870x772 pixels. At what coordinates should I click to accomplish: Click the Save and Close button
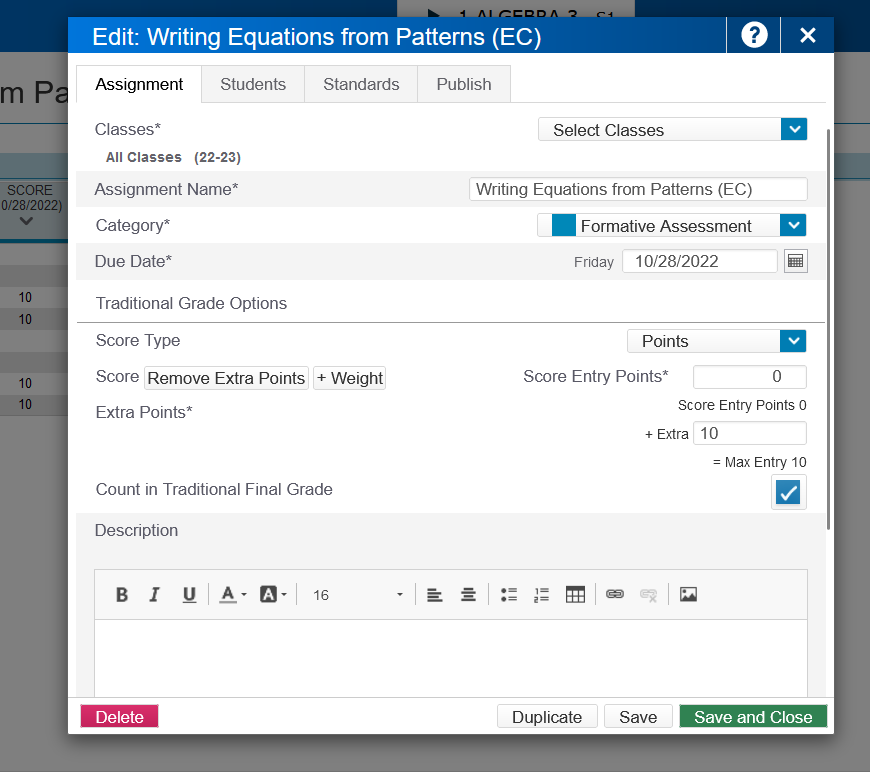pyautogui.click(x=753, y=717)
